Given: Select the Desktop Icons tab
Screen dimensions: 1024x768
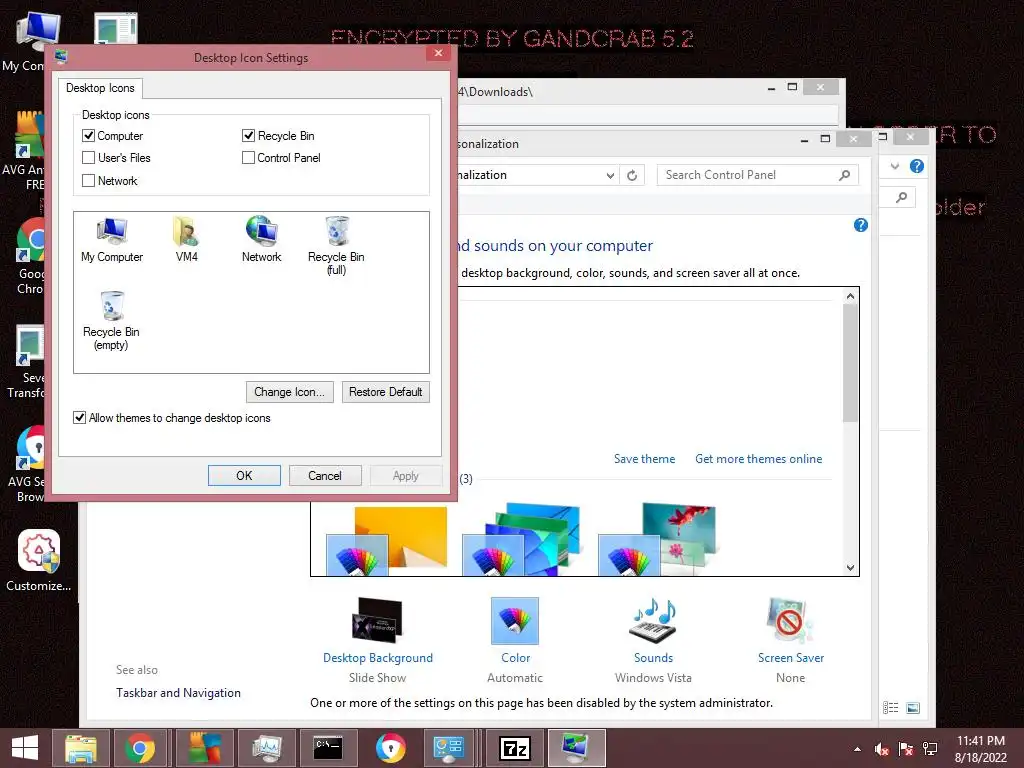Looking at the screenshot, I should click(100, 88).
